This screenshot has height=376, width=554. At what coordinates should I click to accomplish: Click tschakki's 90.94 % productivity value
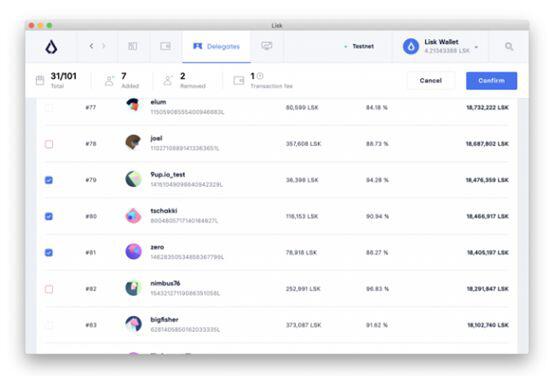377,216
